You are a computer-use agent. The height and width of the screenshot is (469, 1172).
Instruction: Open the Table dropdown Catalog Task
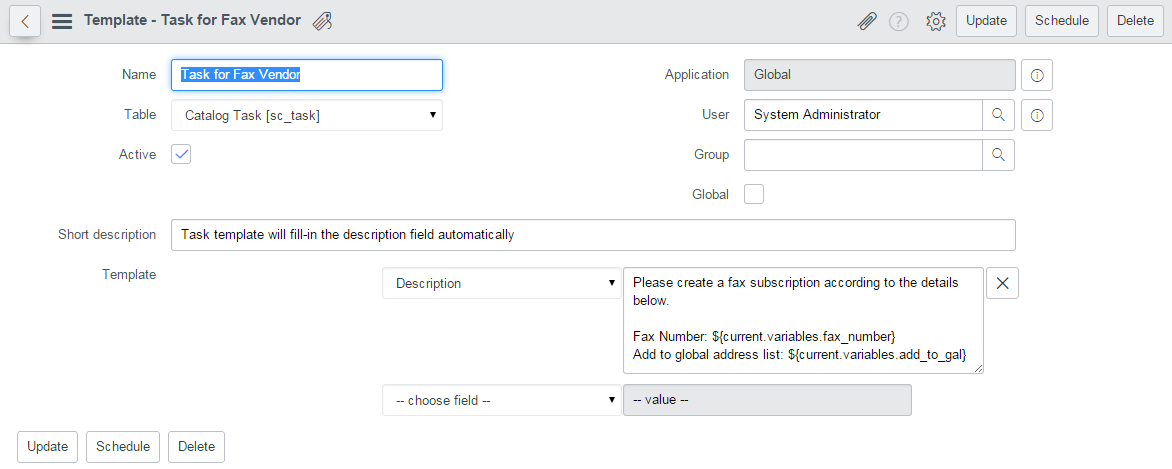(306, 115)
